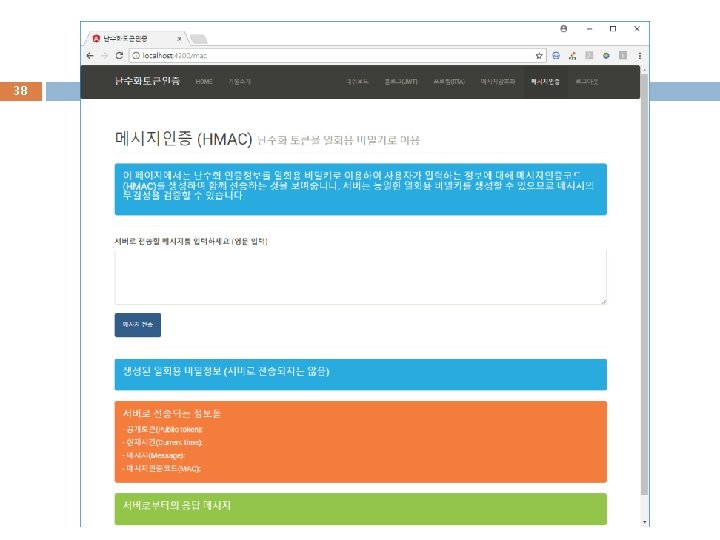Open the JWT nav item
The image size is (720, 540).
[x=401, y=82]
